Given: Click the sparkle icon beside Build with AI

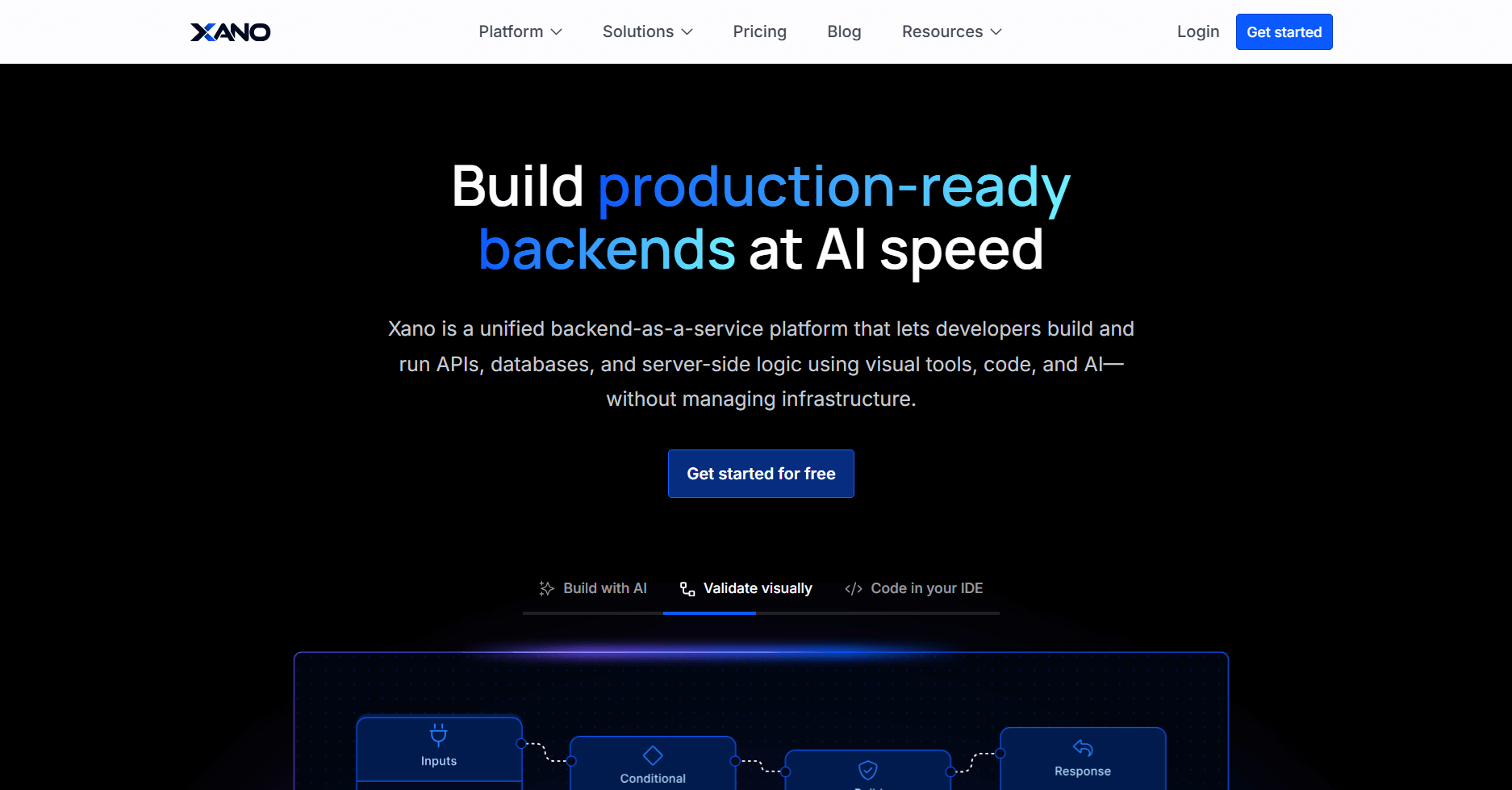Looking at the screenshot, I should click(546, 588).
